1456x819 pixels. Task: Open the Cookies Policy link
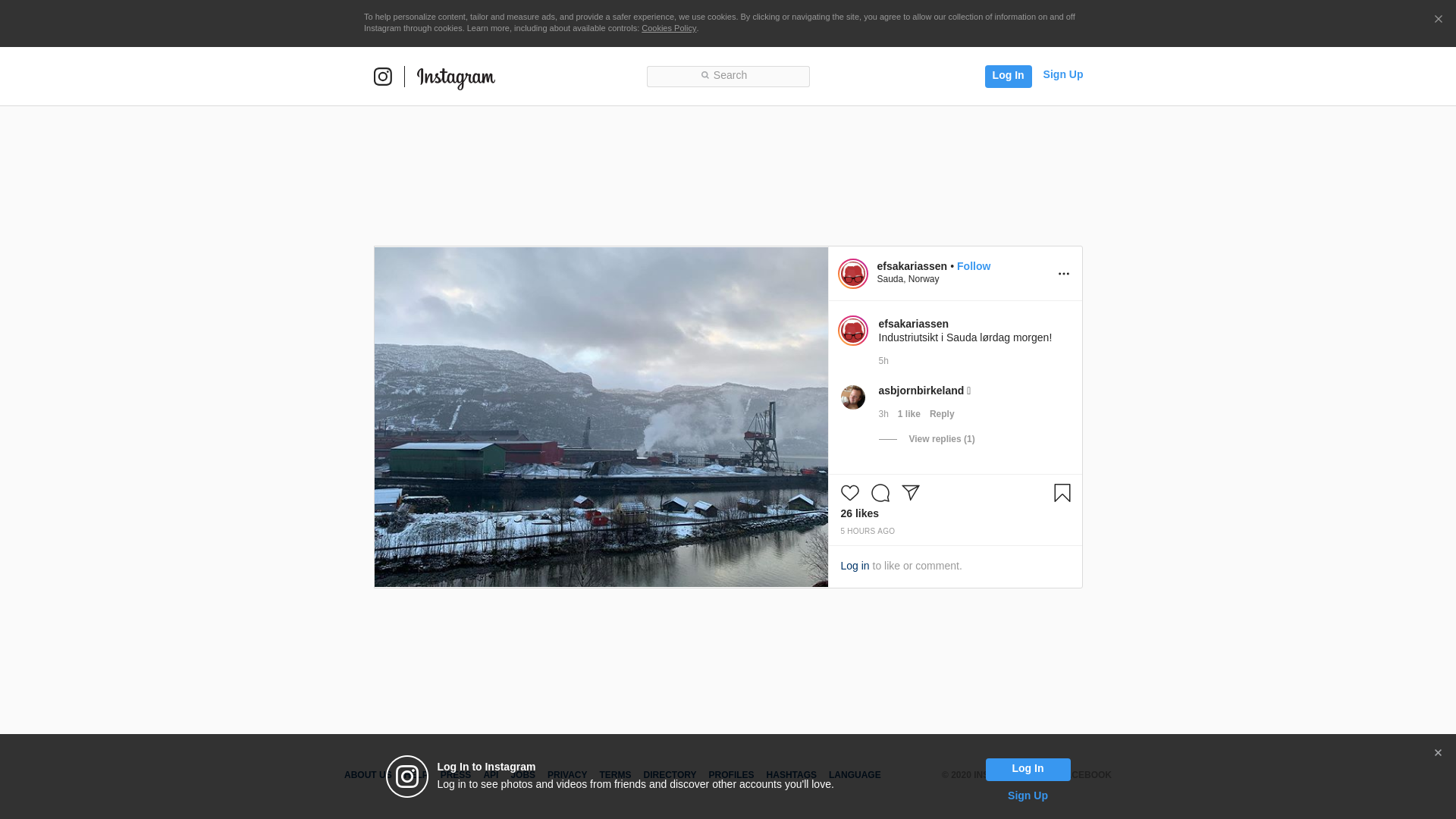[x=669, y=28]
